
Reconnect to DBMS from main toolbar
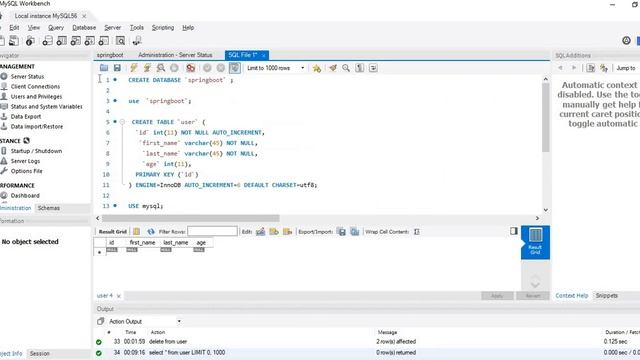coord(137,40)
